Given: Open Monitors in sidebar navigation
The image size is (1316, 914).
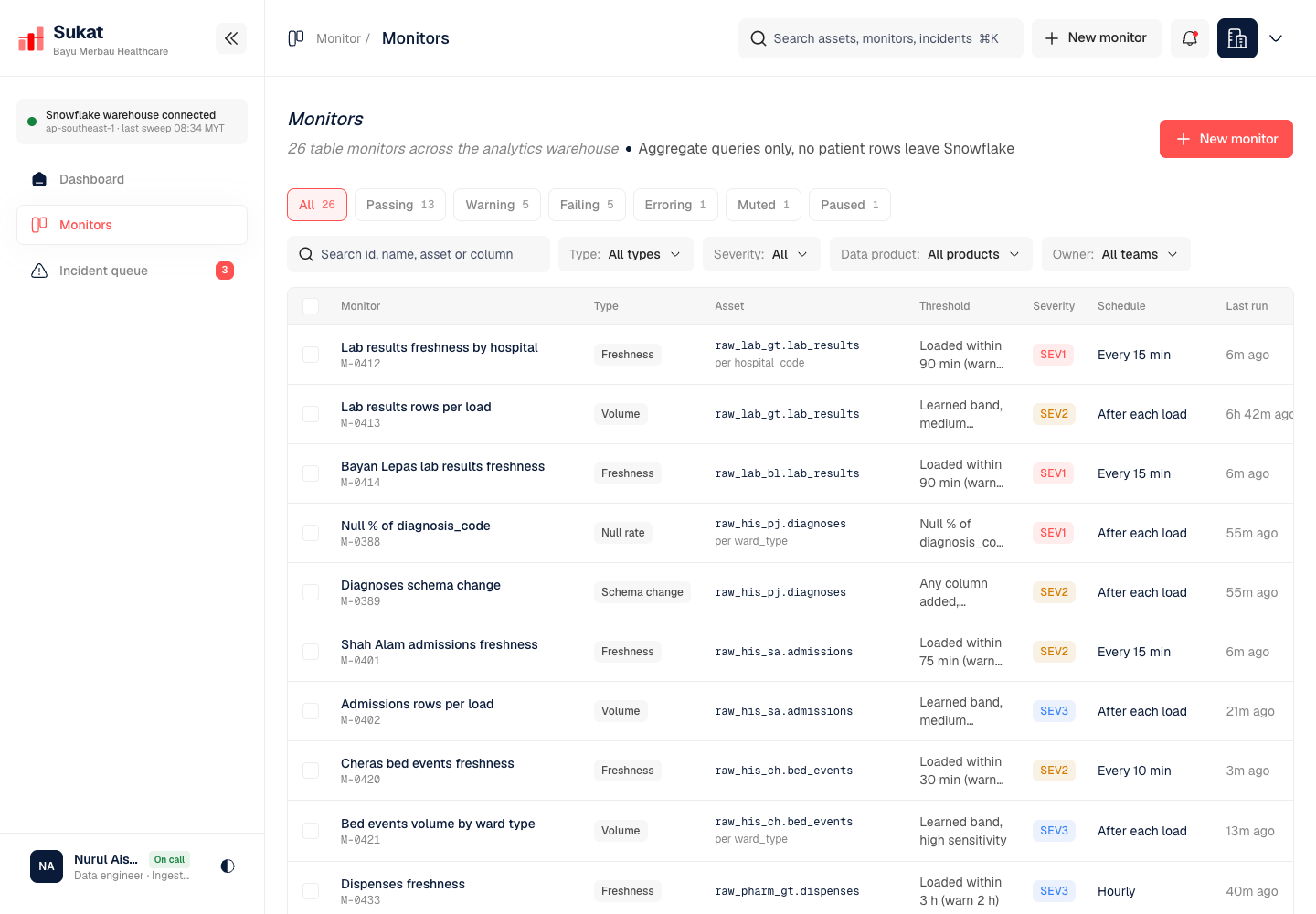Looking at the screenshot, I should tap(132, 225).
